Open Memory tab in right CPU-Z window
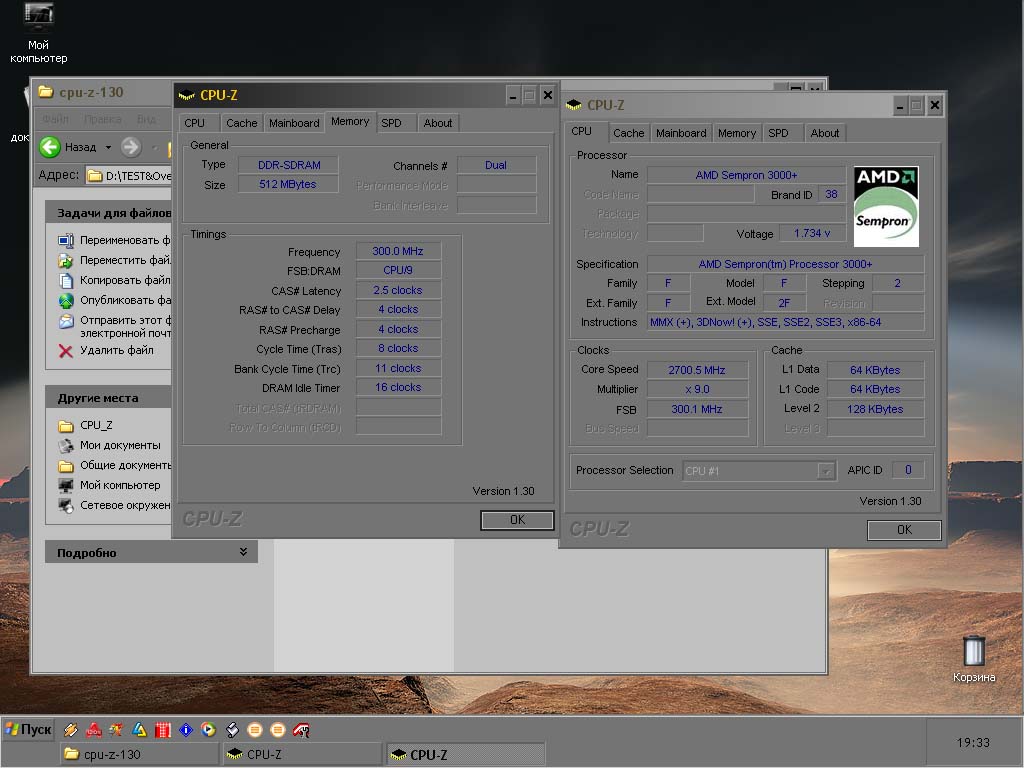The image size is (1024, 768). point(737,133)
